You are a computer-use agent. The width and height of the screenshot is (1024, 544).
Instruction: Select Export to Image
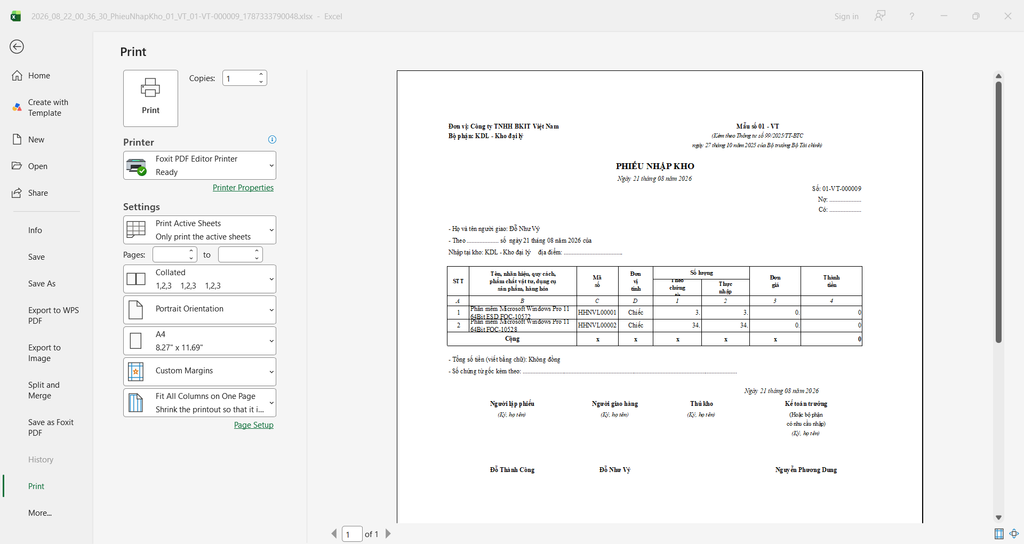44,353
